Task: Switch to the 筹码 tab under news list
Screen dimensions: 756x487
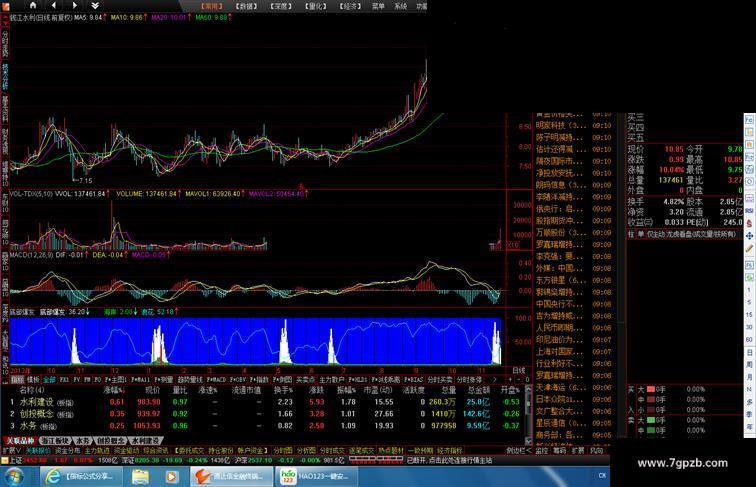Action: pos(559,450)
